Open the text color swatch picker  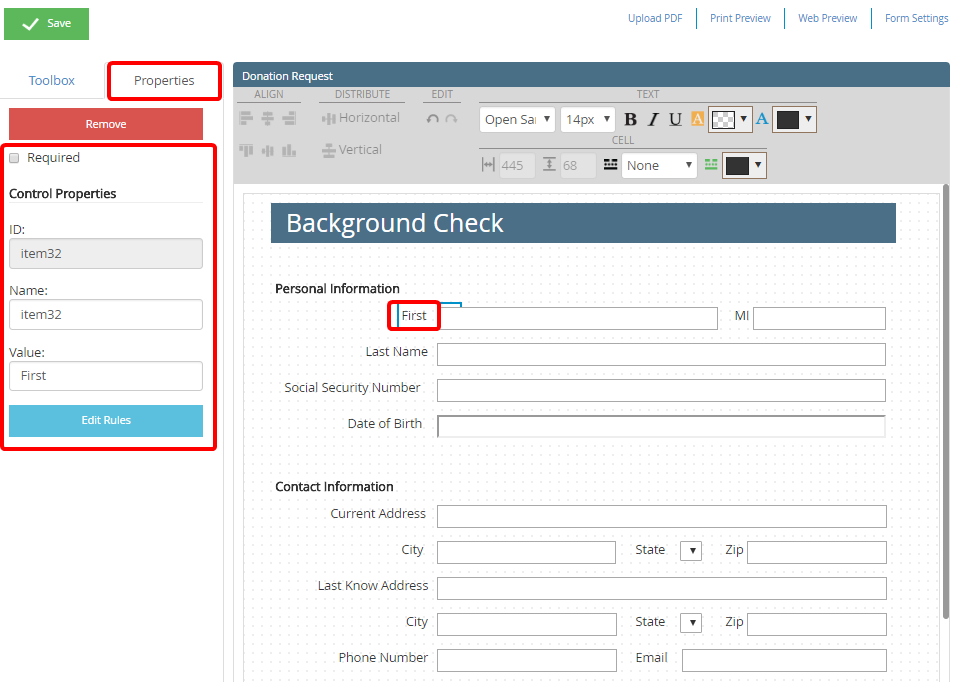point(795,120)
